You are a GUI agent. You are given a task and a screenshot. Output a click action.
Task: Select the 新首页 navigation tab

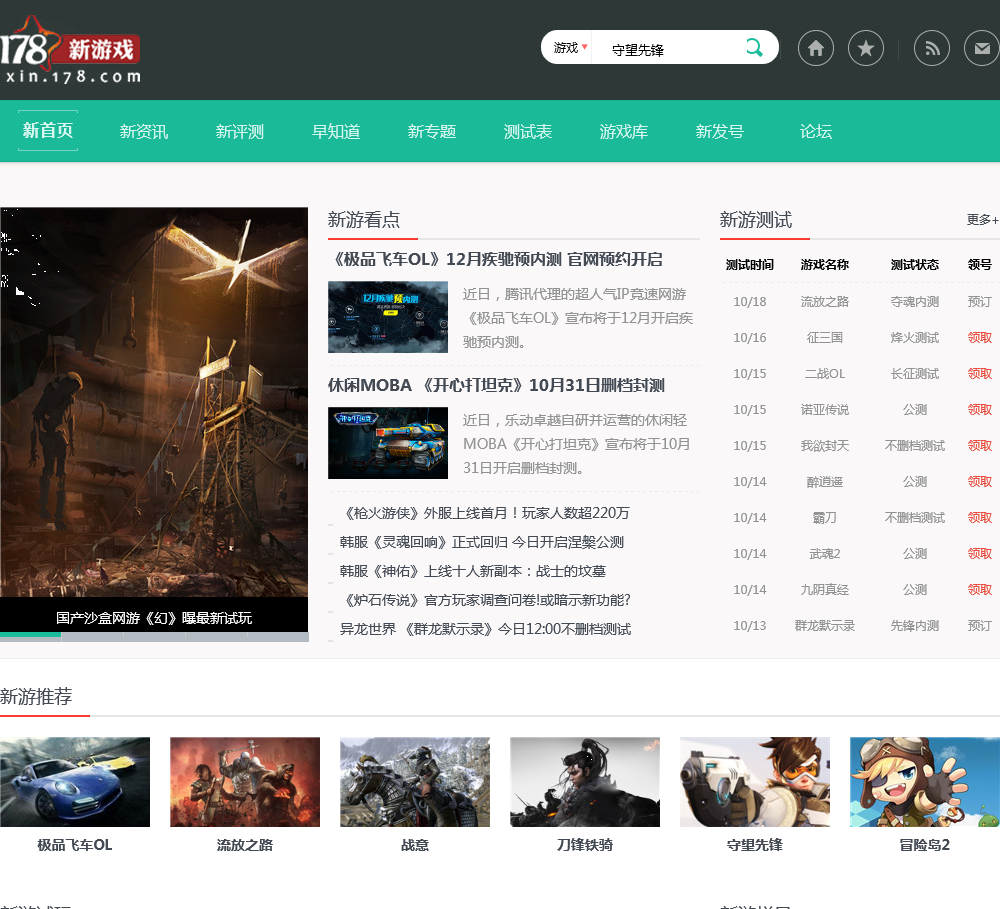48,131
